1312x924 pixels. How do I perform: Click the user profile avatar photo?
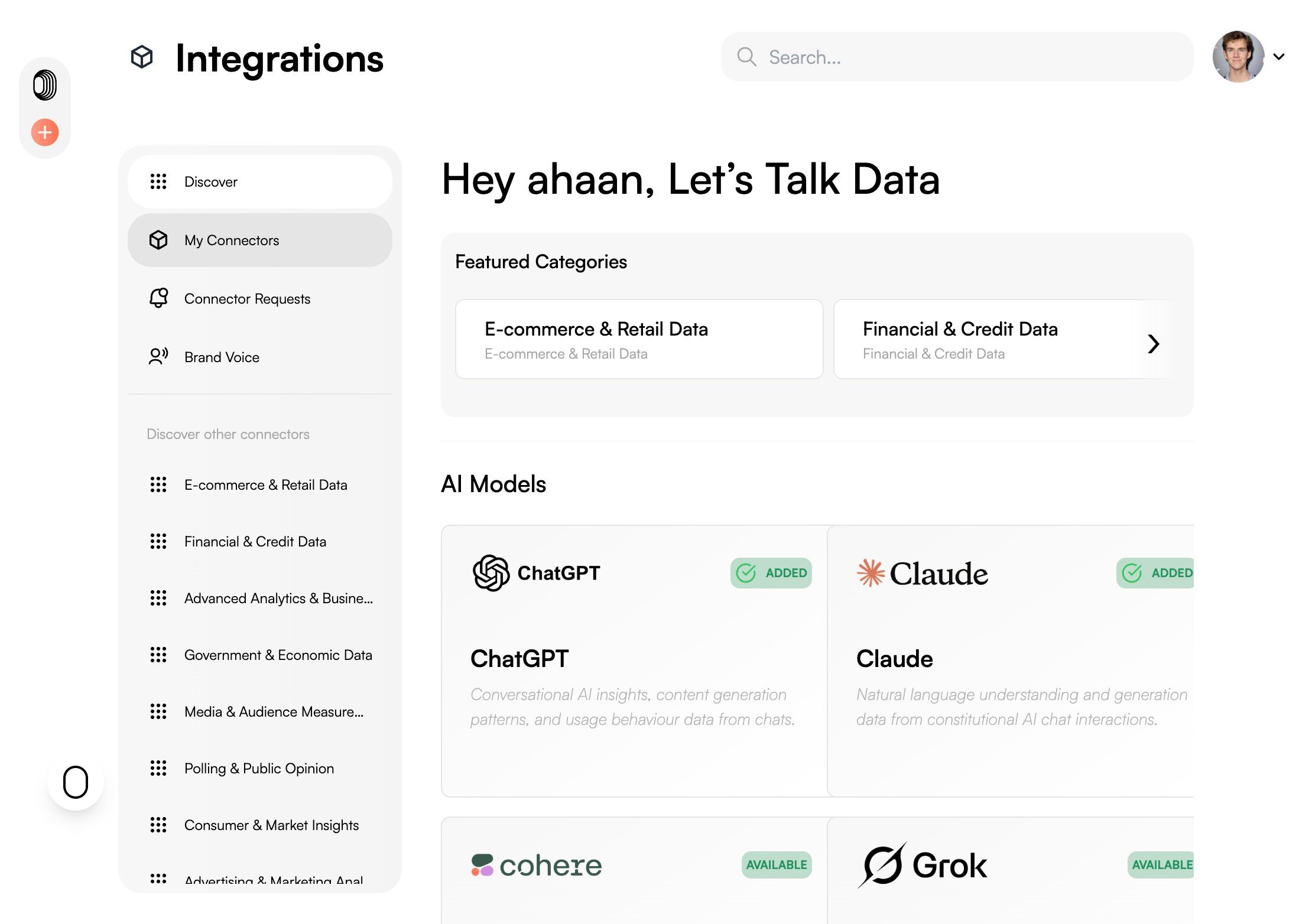(1238, 57)
